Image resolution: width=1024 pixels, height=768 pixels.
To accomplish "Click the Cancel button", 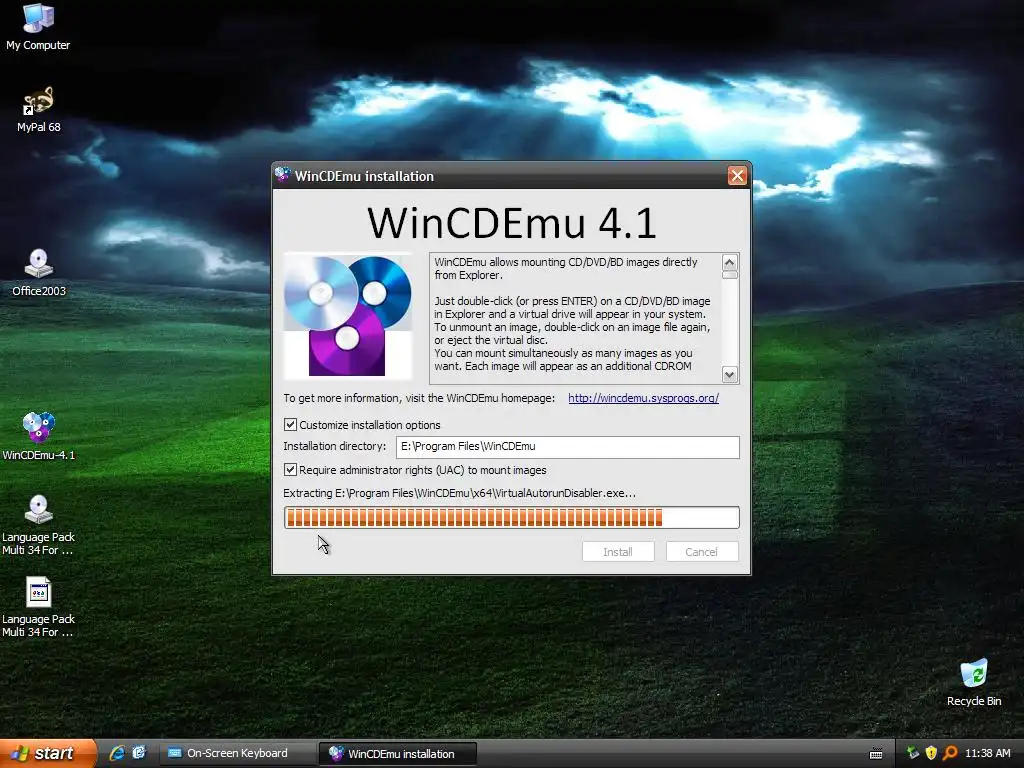I will coord(702,552).
